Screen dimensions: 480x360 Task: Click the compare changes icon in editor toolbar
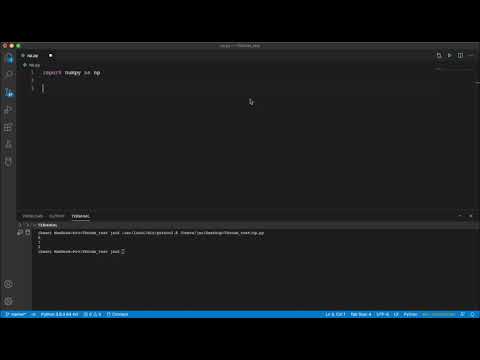439,55
